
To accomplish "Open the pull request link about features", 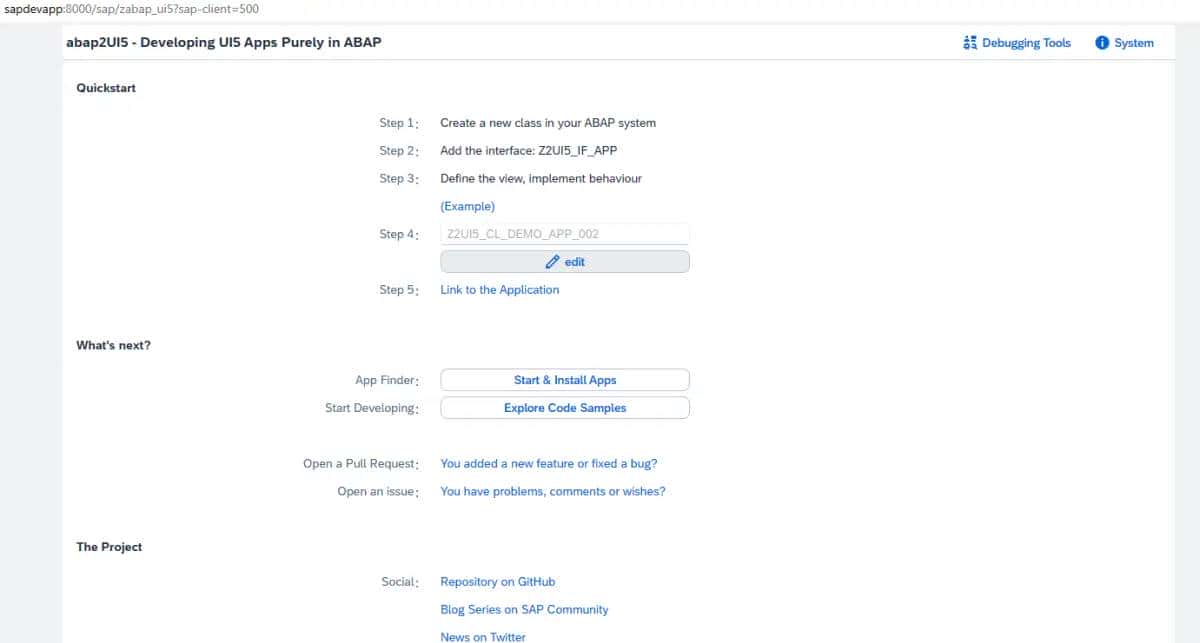I will click(548, 463).
